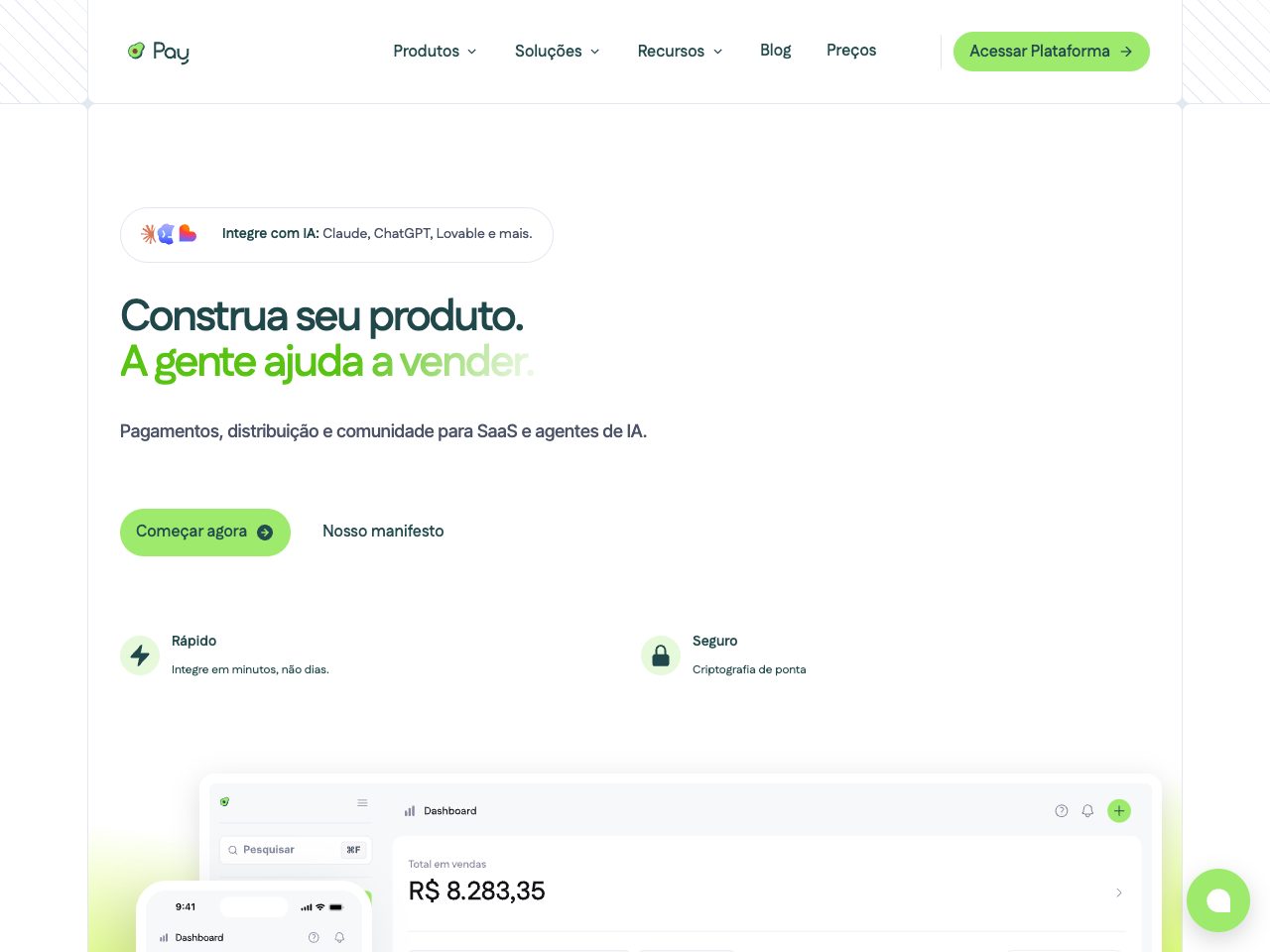Click the phone mockup help icon
This screenshot has height=952, width=1270.
[314, 937]
